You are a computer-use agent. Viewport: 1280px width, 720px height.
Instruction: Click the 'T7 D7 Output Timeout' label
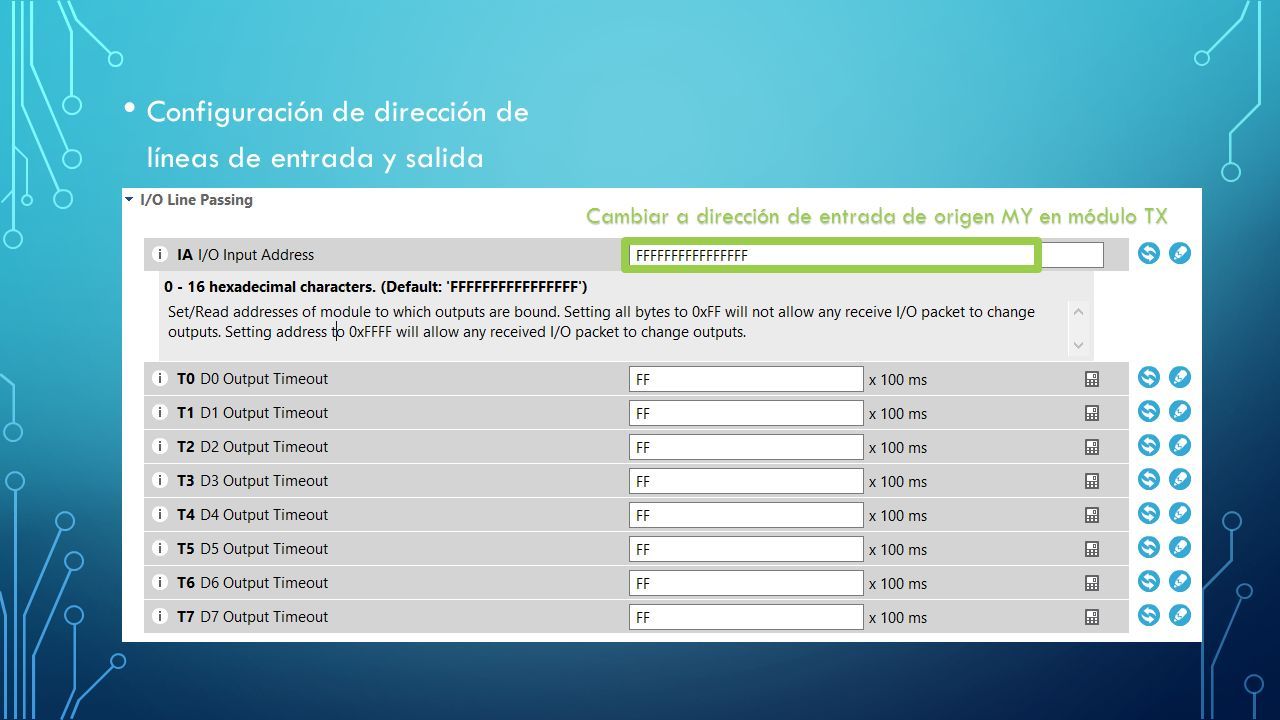coord(252,617)
